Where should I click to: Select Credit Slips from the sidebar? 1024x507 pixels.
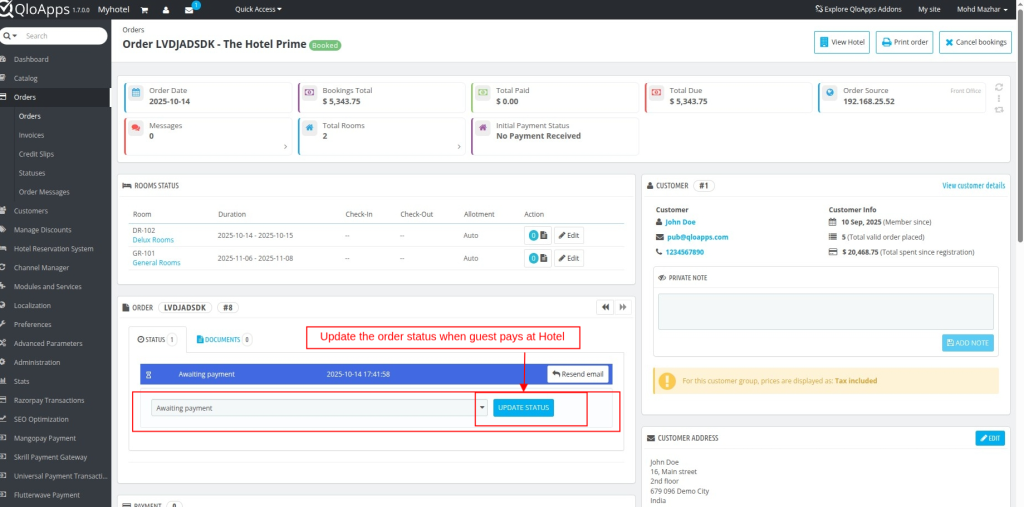tap(35, 154)
